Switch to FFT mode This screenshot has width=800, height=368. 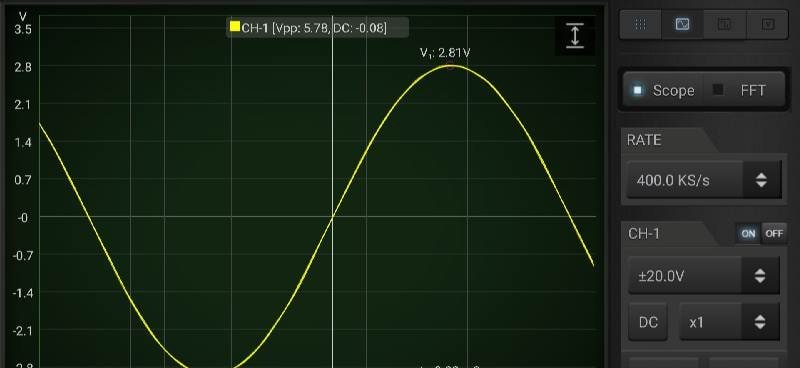(x=744, y=90)
